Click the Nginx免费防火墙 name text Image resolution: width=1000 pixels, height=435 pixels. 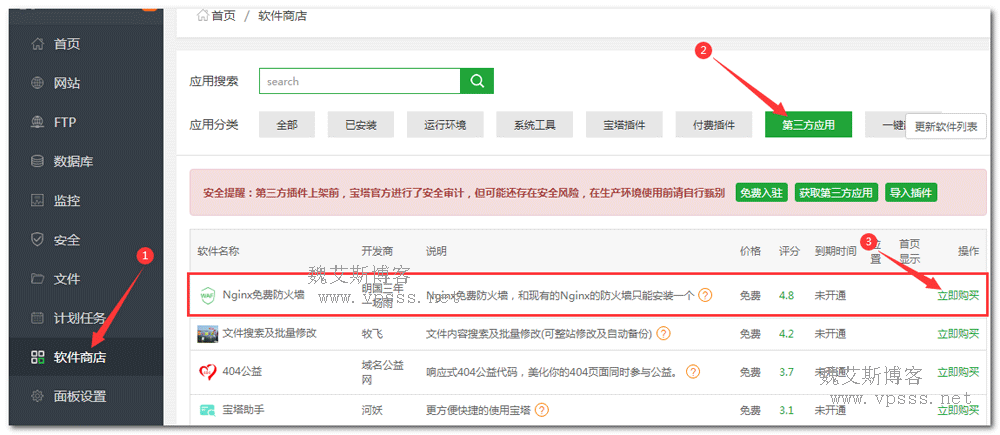(x=263, y=295)
